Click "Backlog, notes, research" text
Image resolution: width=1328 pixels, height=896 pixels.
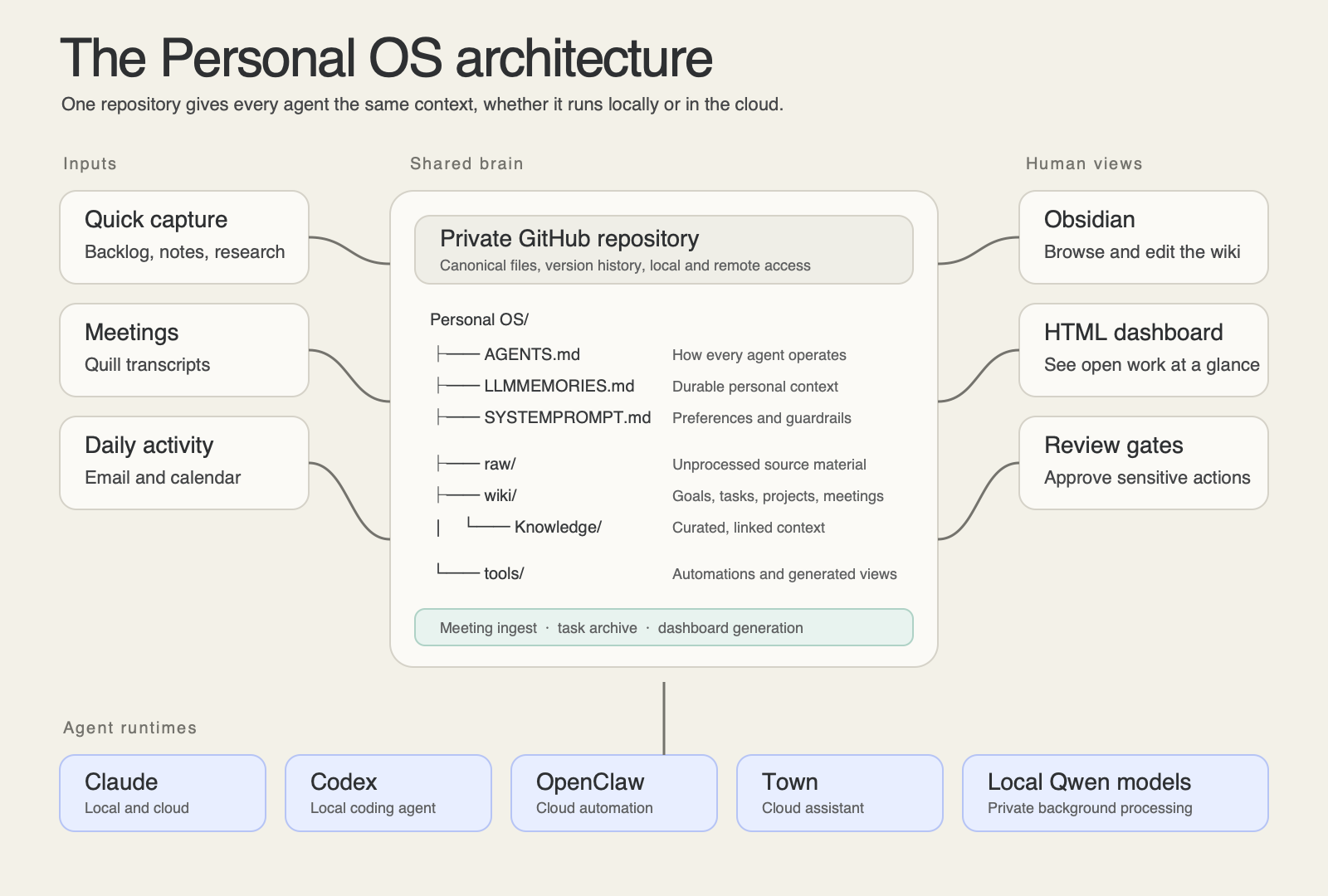tap(184, 252)
